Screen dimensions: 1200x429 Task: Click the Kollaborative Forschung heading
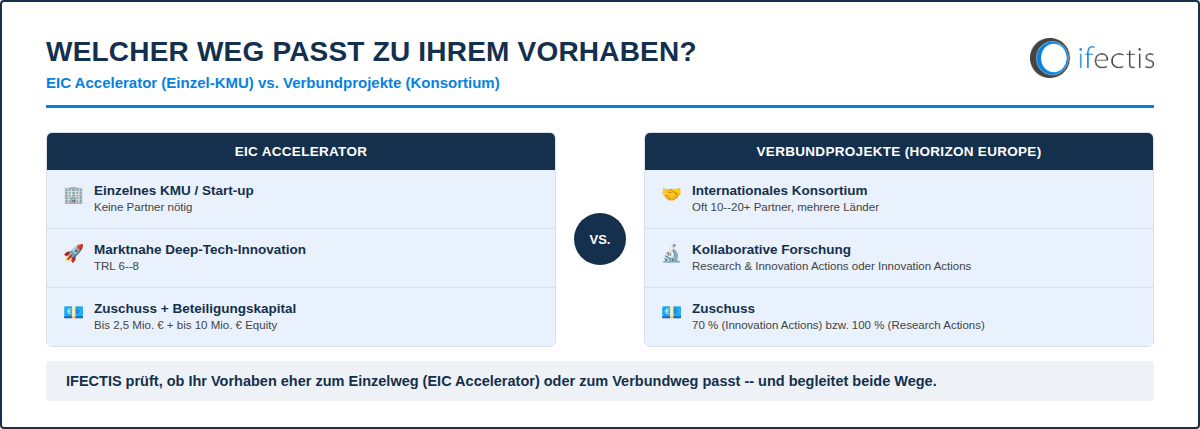click(x=771, y=249)
